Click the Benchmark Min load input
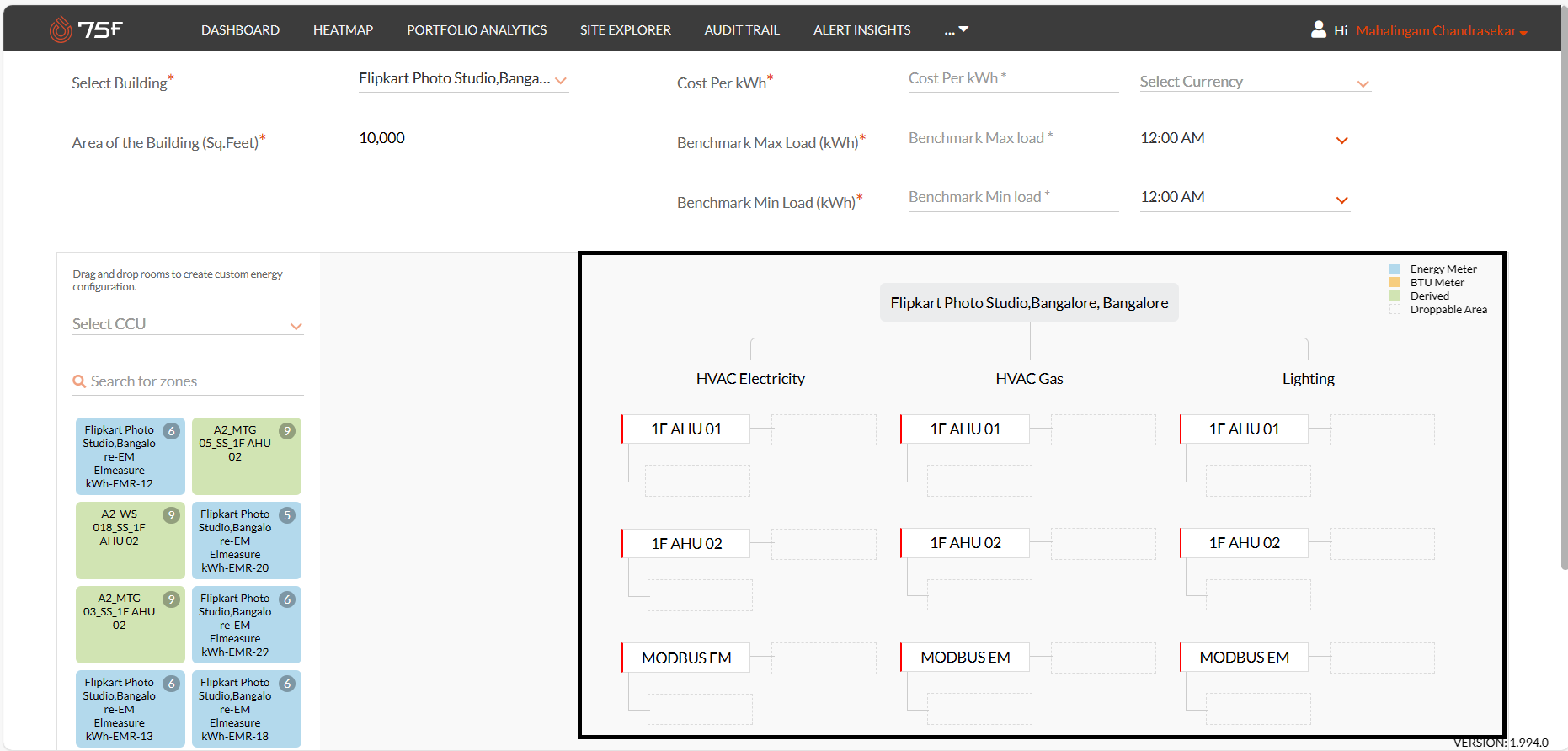The image size is (1568, 751). 1013,197
